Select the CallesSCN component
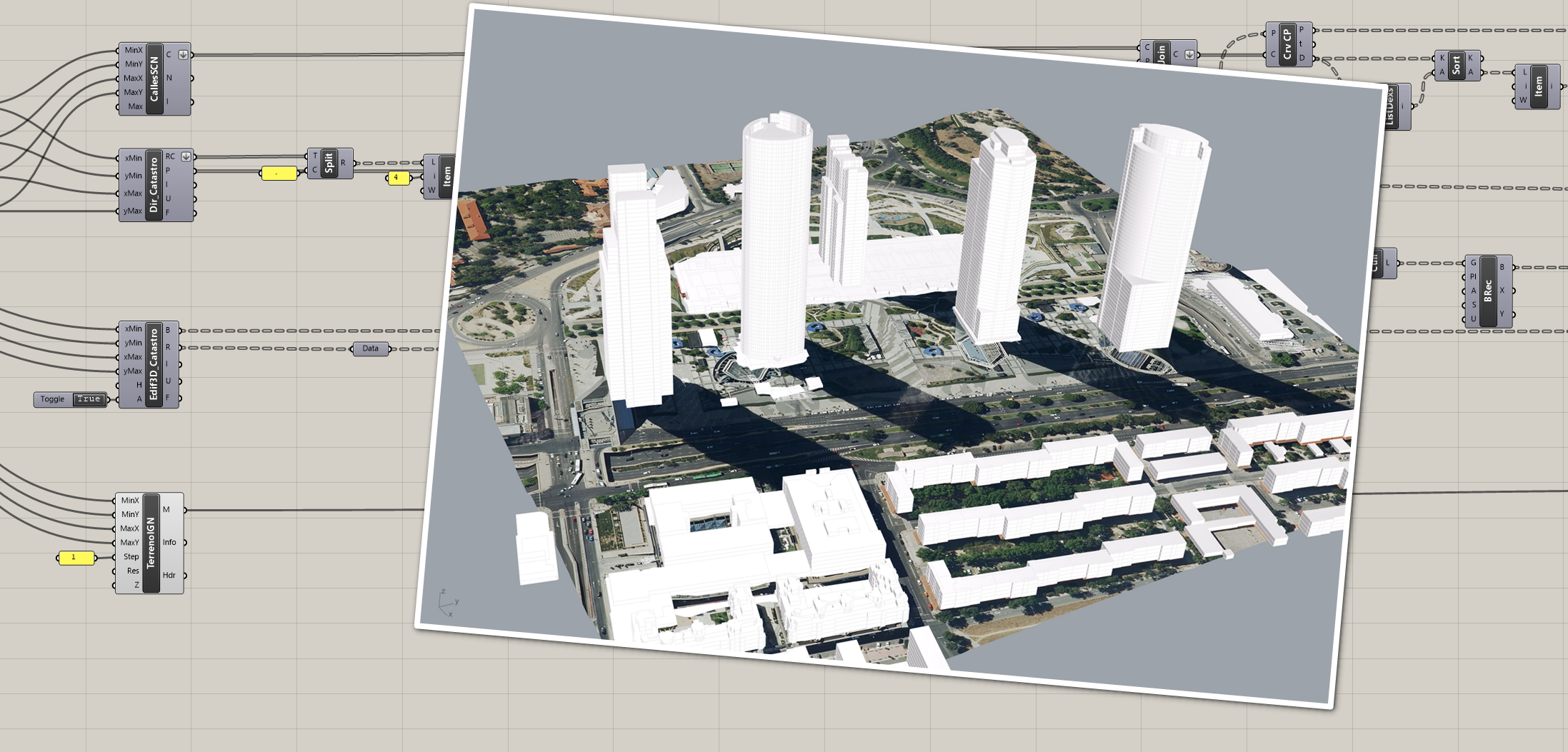Screen dimensions: 1568x752 (154, 79)
